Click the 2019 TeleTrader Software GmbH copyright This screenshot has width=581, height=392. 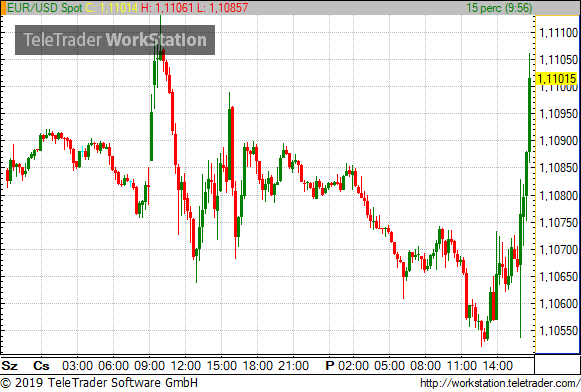point(99,383)
